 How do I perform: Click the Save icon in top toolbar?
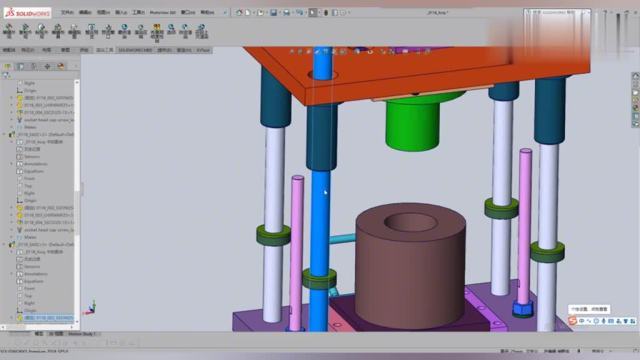pos(273,13)
